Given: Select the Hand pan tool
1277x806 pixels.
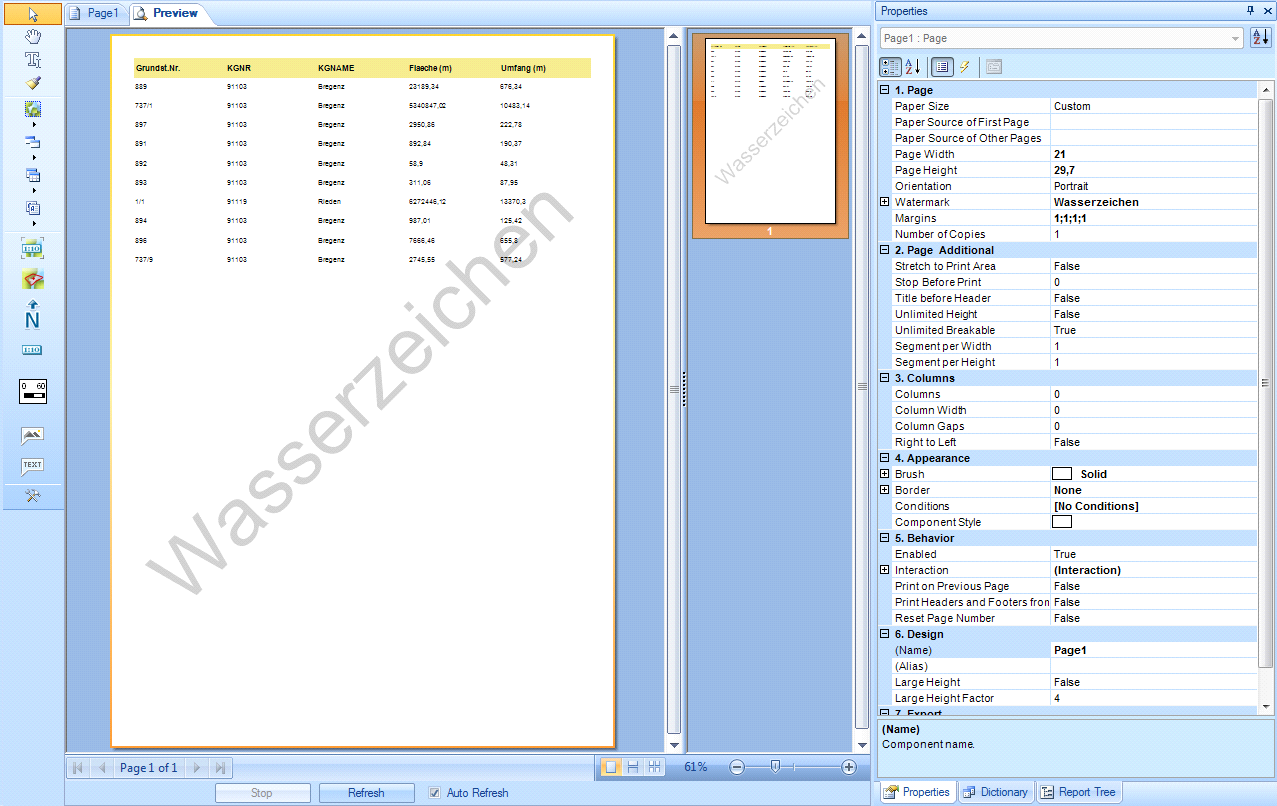Looking at the screenshot, I should (33, 37).
